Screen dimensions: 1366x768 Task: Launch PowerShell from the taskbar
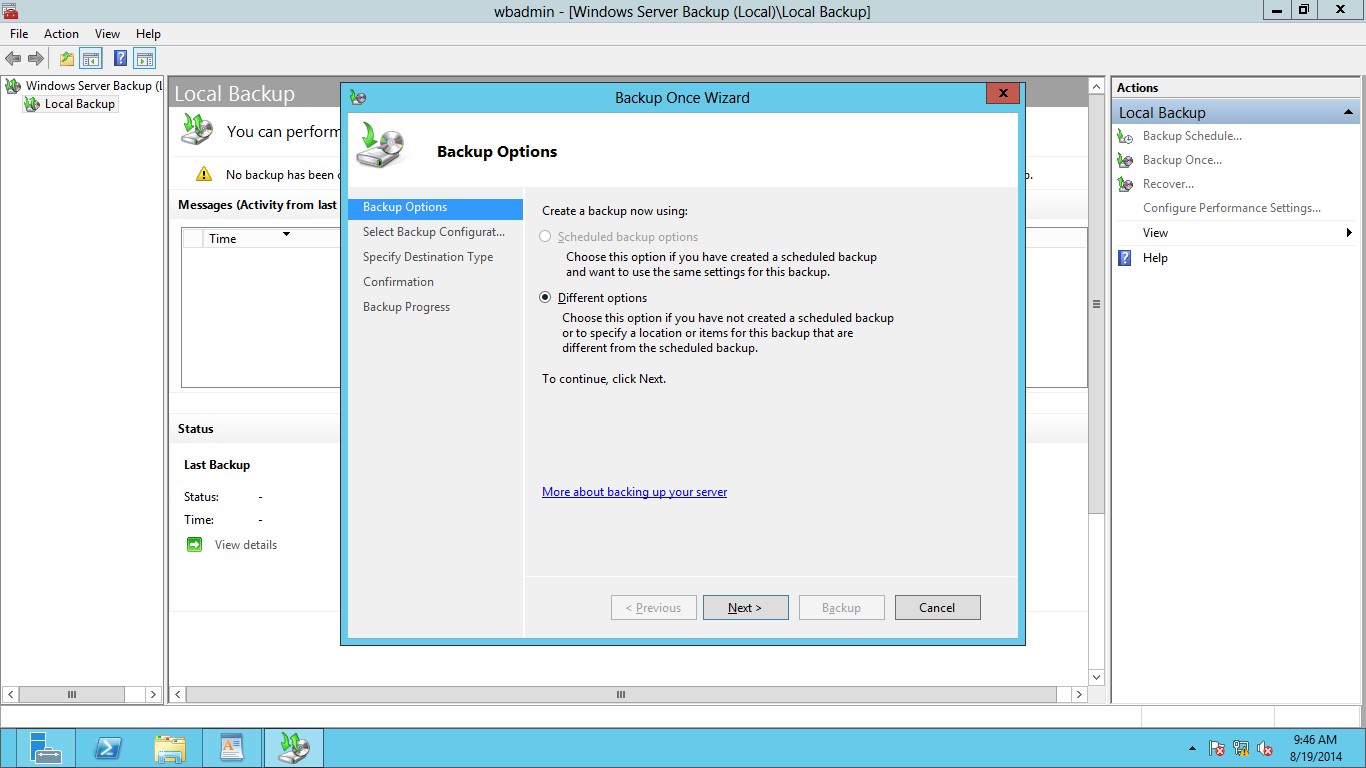pyautogui.click(x=108, y=748)
